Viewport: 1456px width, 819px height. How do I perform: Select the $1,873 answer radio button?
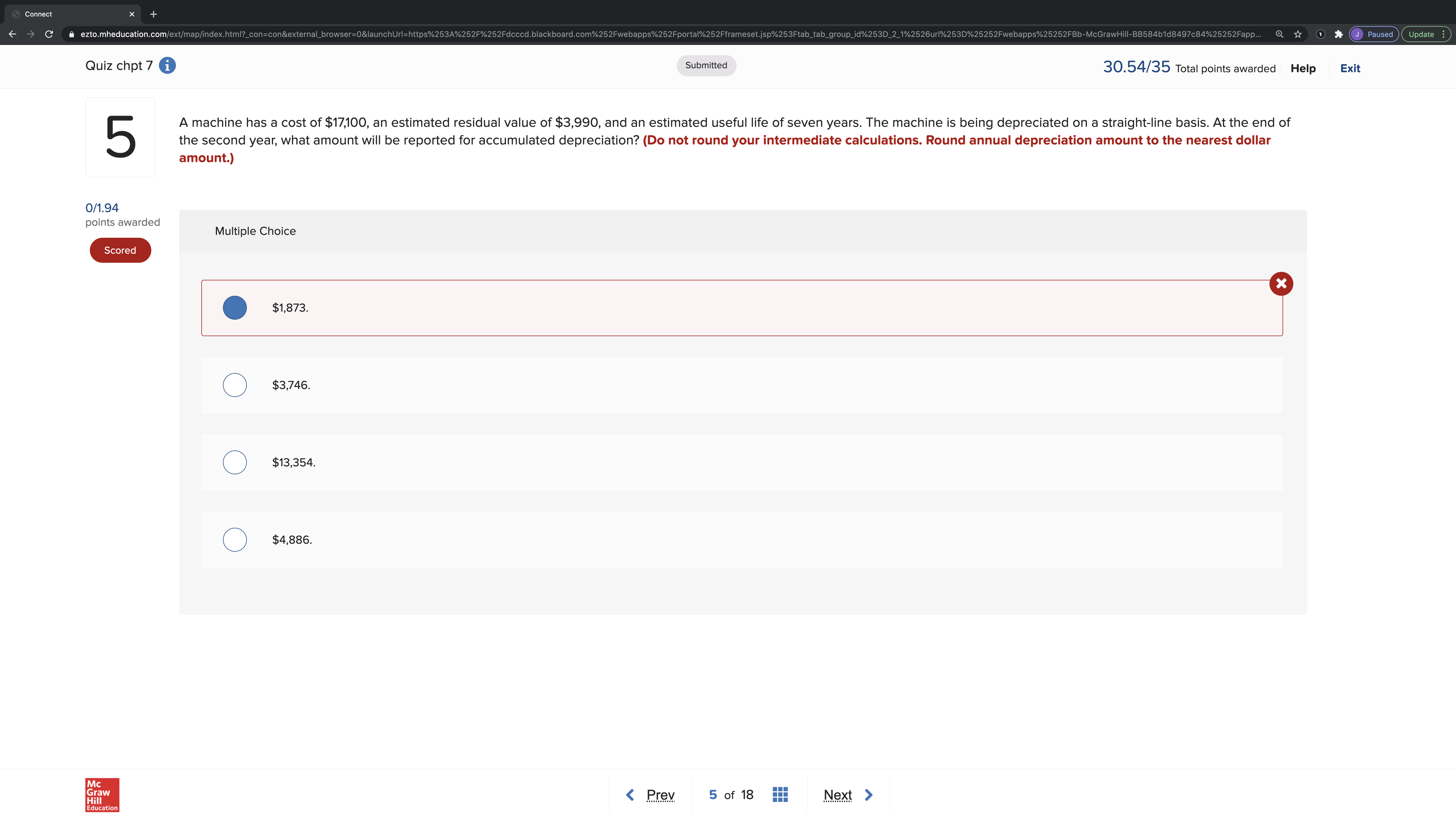(235, 308)
